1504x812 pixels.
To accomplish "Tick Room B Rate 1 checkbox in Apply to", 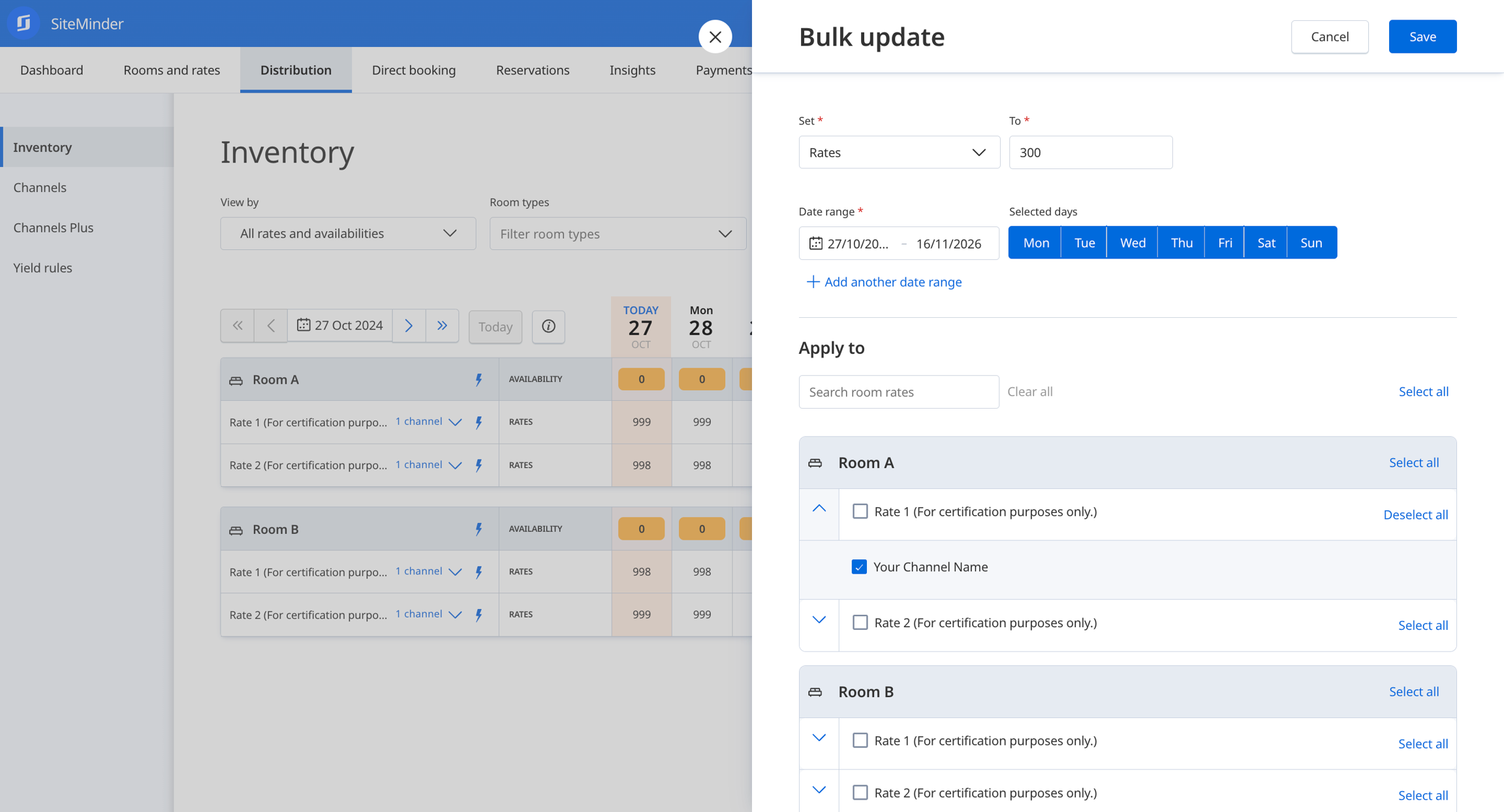I will tap(860, 740).
